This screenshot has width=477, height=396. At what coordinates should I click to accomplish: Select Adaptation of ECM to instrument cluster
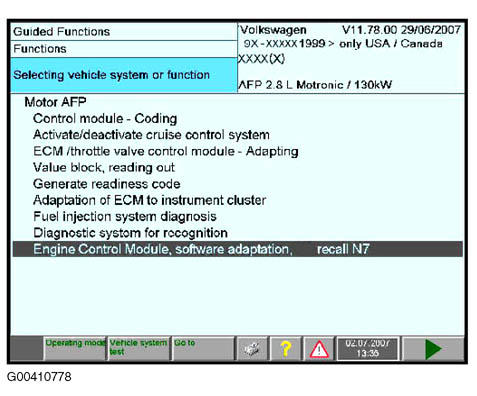[149, 200]
